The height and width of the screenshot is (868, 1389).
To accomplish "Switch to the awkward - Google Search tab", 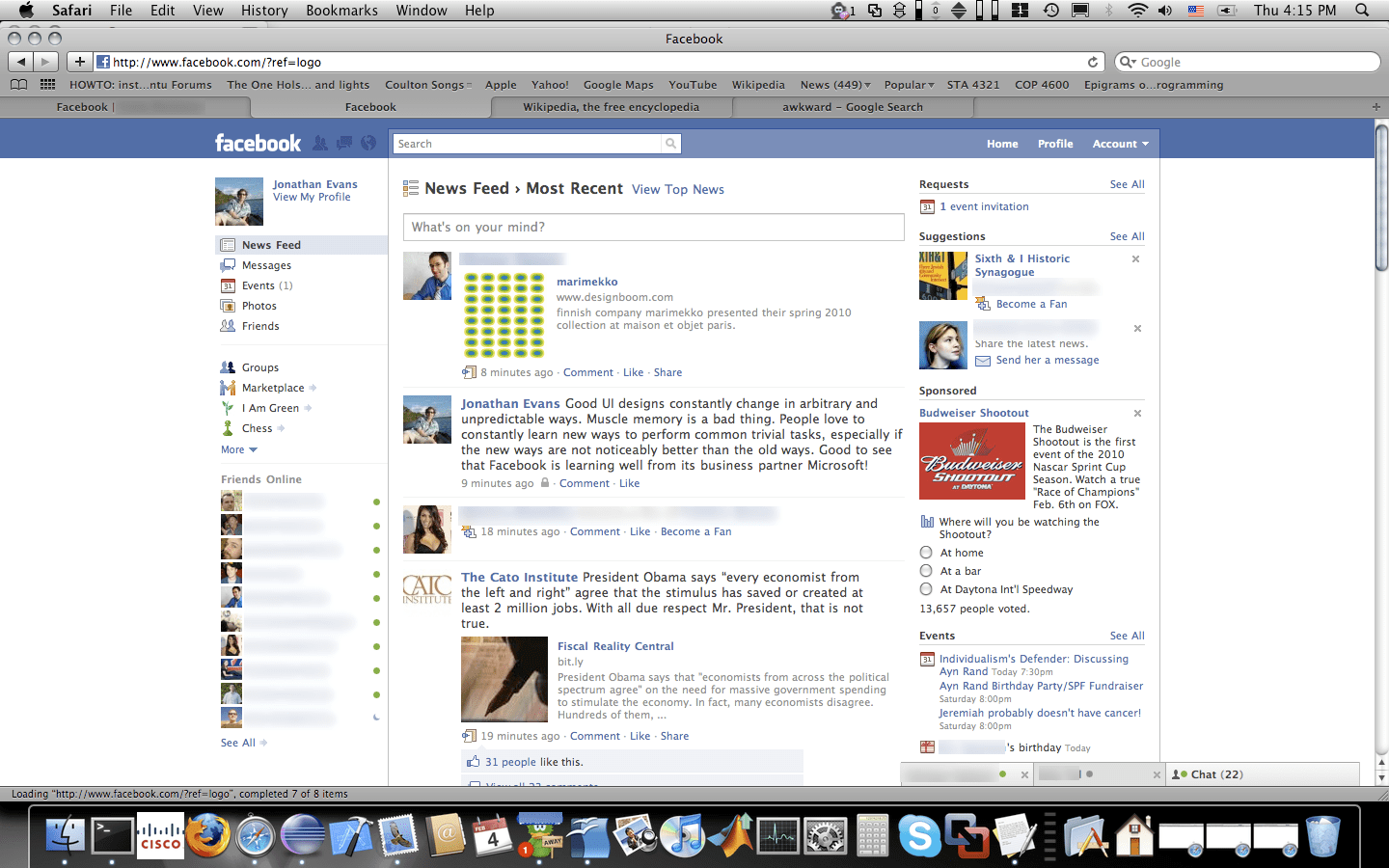I will pyautogui.click(x=853, y=107).
